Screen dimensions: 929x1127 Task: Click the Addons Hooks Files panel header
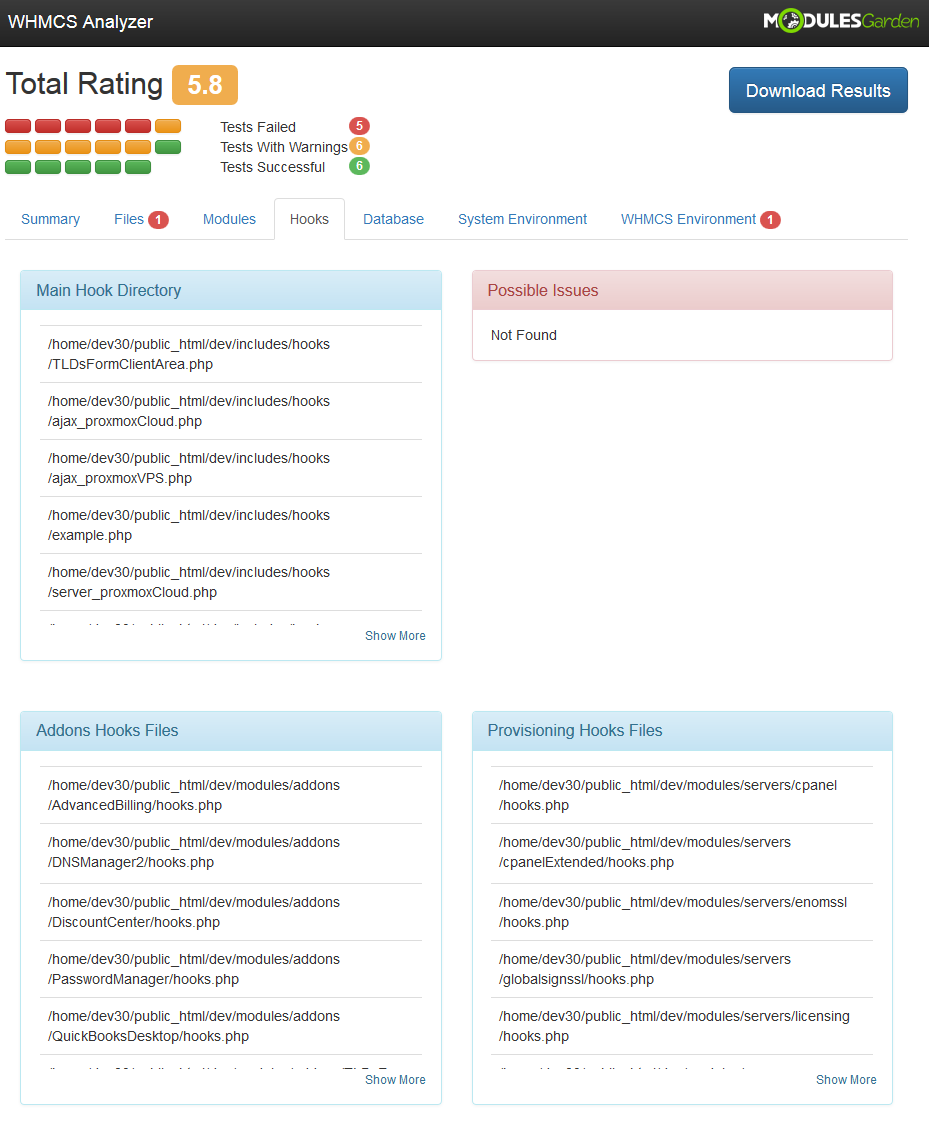point(231,731)
